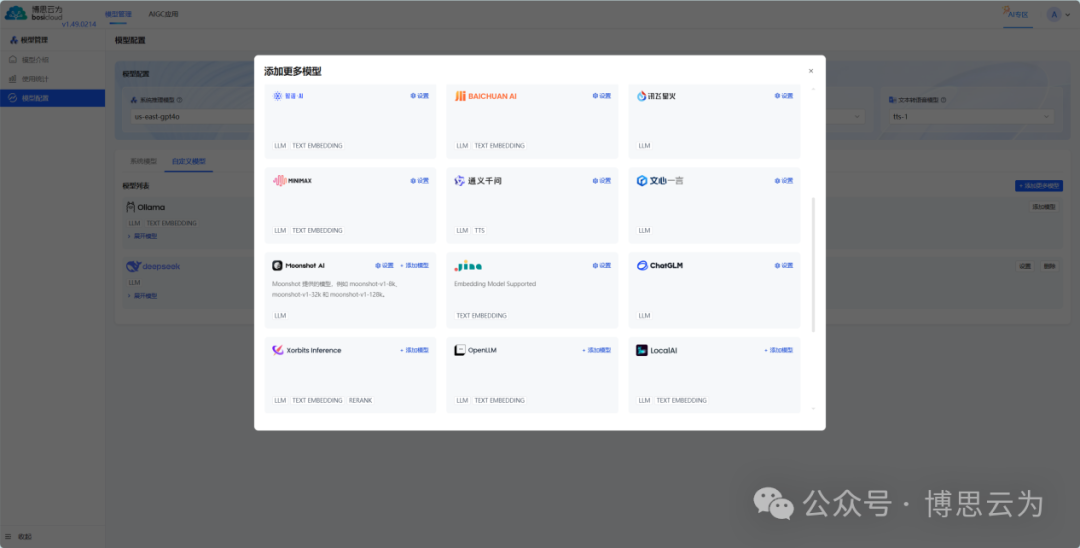Click the OpenLLM logo icon
The height and width of the screenshot is (548, 1080).
[460, 350]
